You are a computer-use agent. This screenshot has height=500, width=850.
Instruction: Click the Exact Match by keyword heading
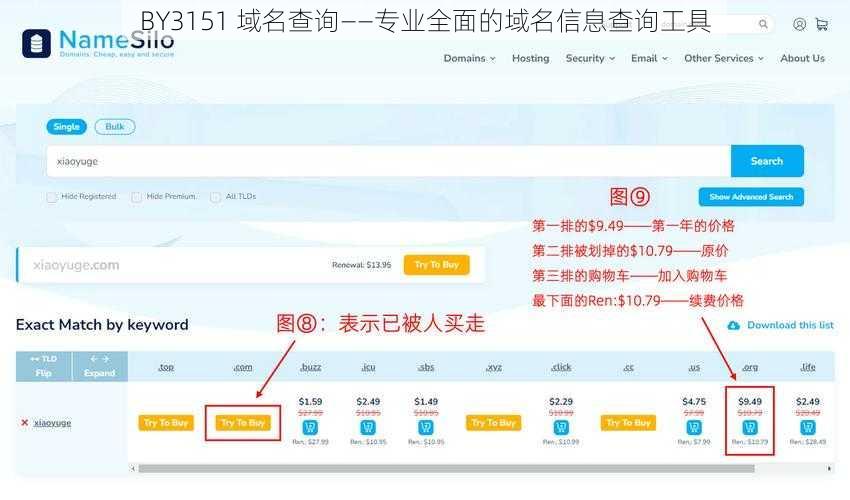pyautogui.click(x=102, y=325)
